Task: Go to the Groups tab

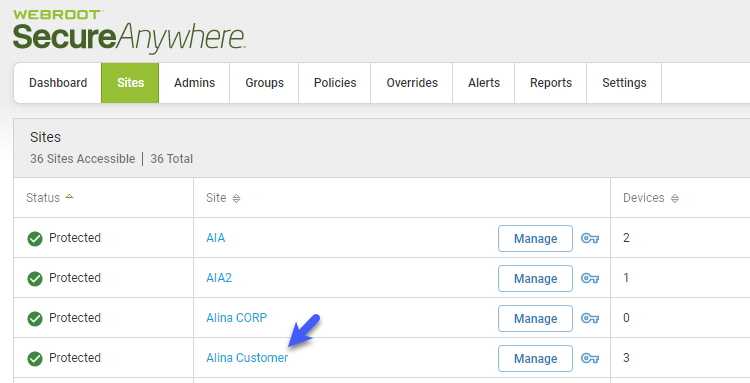Action: (264, 83)
